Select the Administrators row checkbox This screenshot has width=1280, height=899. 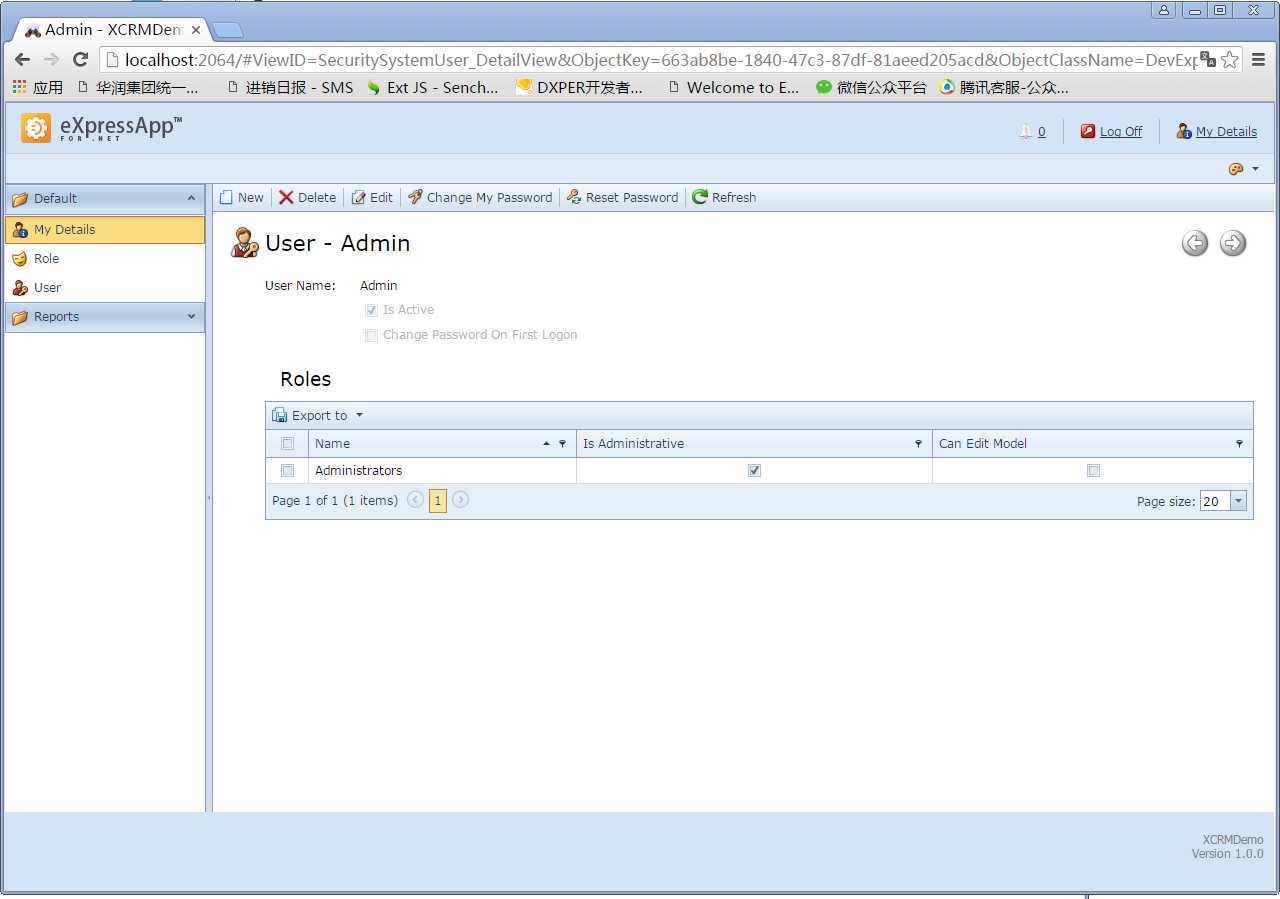tap(287, 470)
